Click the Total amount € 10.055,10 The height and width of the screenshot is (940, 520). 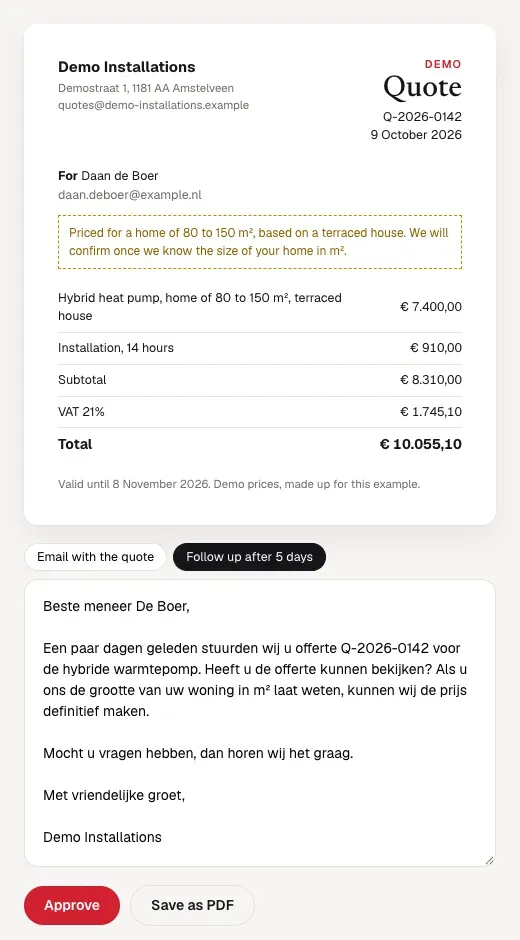pyautogui.click(x=421, y=444)
